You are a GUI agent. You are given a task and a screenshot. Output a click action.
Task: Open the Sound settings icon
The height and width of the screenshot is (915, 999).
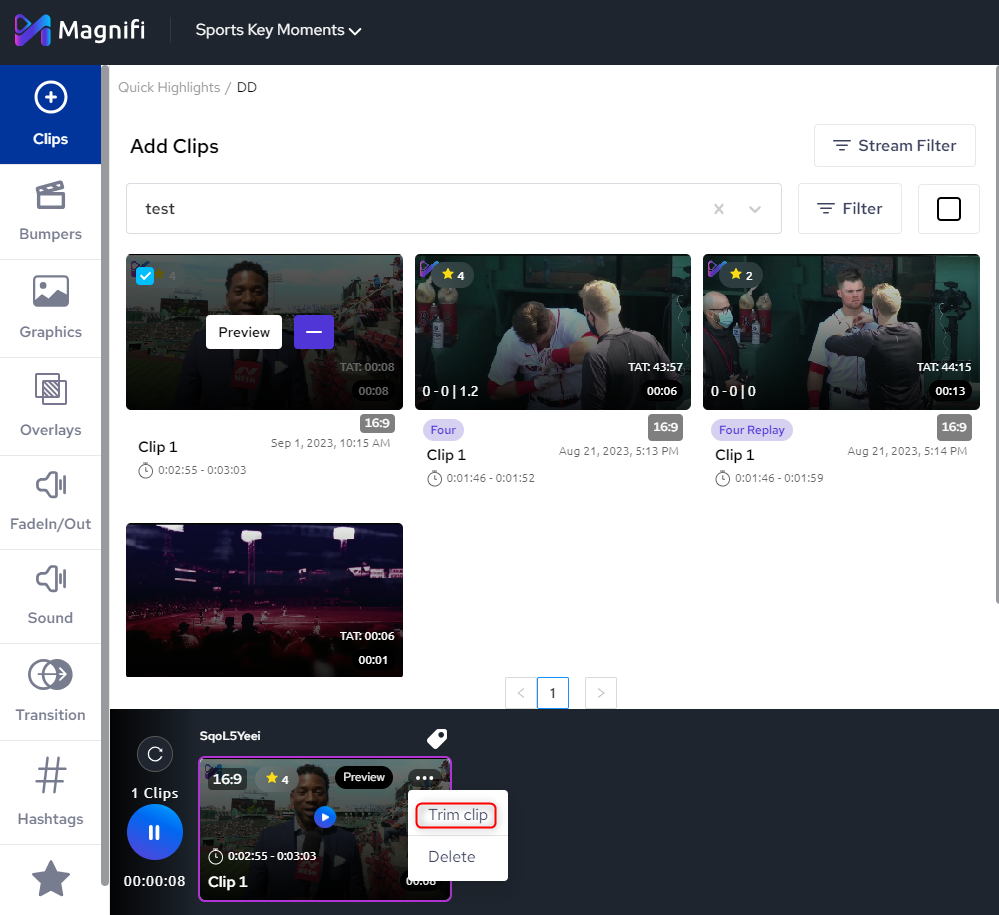(x=50, y=595)
